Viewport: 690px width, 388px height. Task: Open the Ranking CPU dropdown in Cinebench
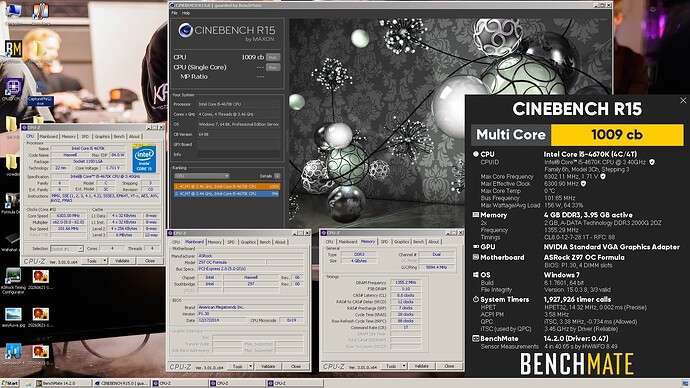(x=202, y=176)
